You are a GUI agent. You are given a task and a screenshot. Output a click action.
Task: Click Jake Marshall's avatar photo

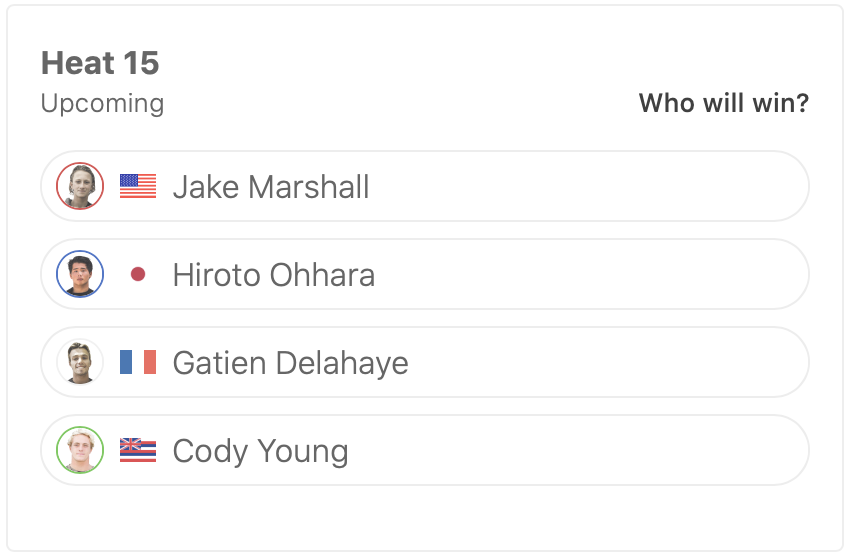point(80,186)
